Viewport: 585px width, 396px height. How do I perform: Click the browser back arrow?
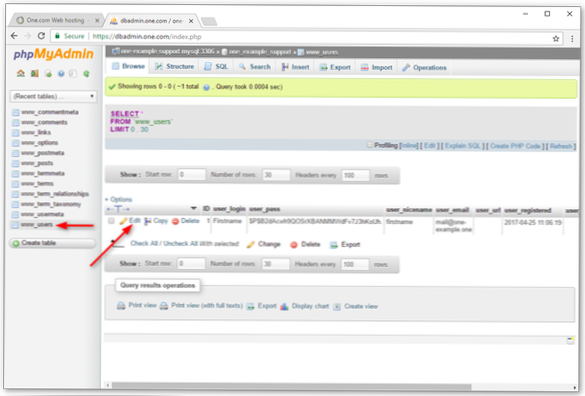[14, 36]
